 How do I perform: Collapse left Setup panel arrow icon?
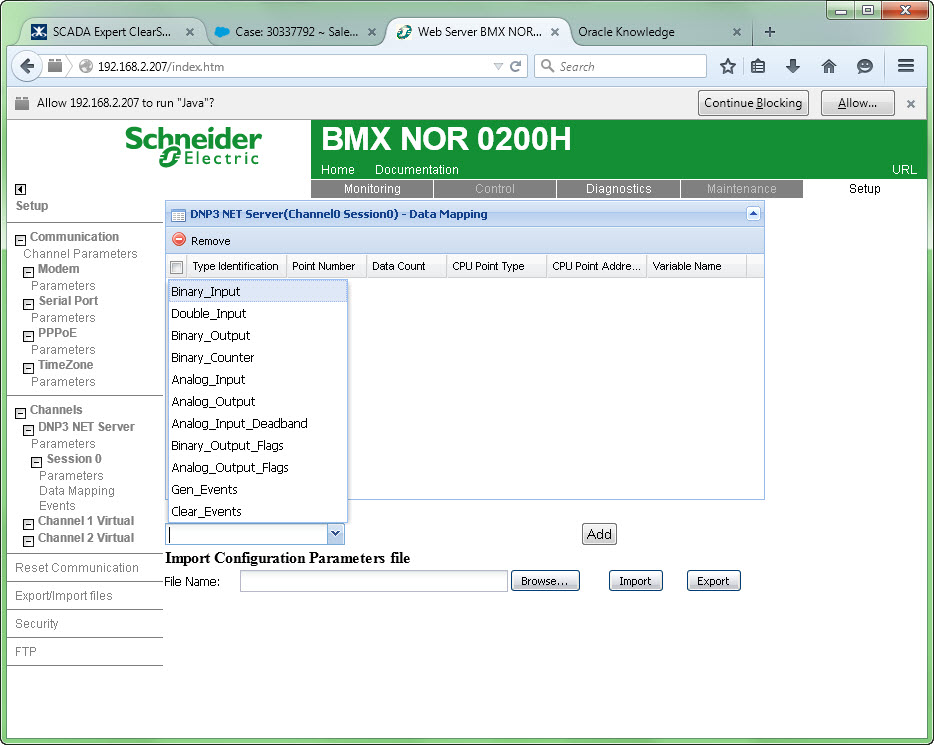(x=20, y=189)
